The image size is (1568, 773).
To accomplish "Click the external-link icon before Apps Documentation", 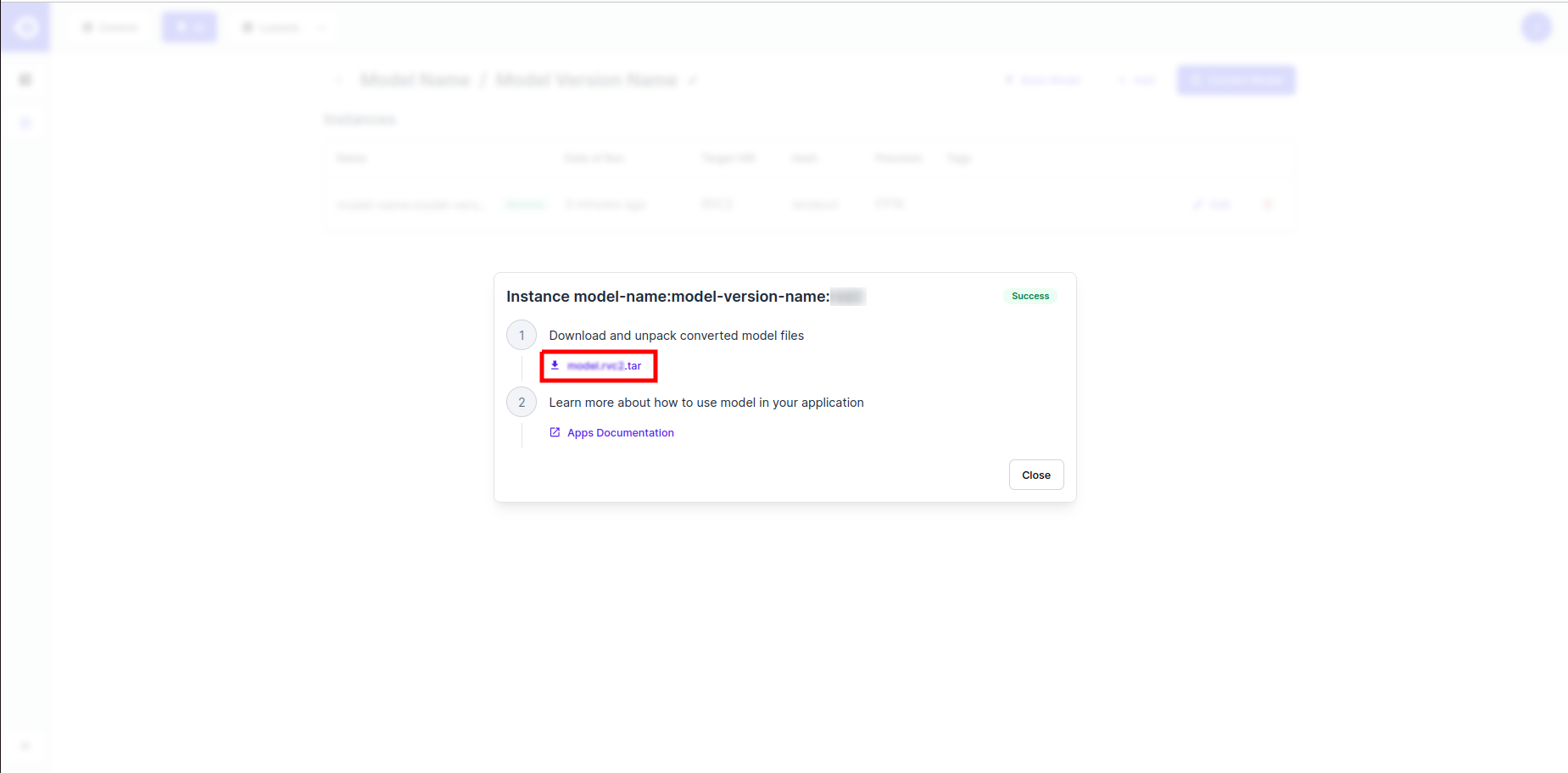I will click(555, 432).
